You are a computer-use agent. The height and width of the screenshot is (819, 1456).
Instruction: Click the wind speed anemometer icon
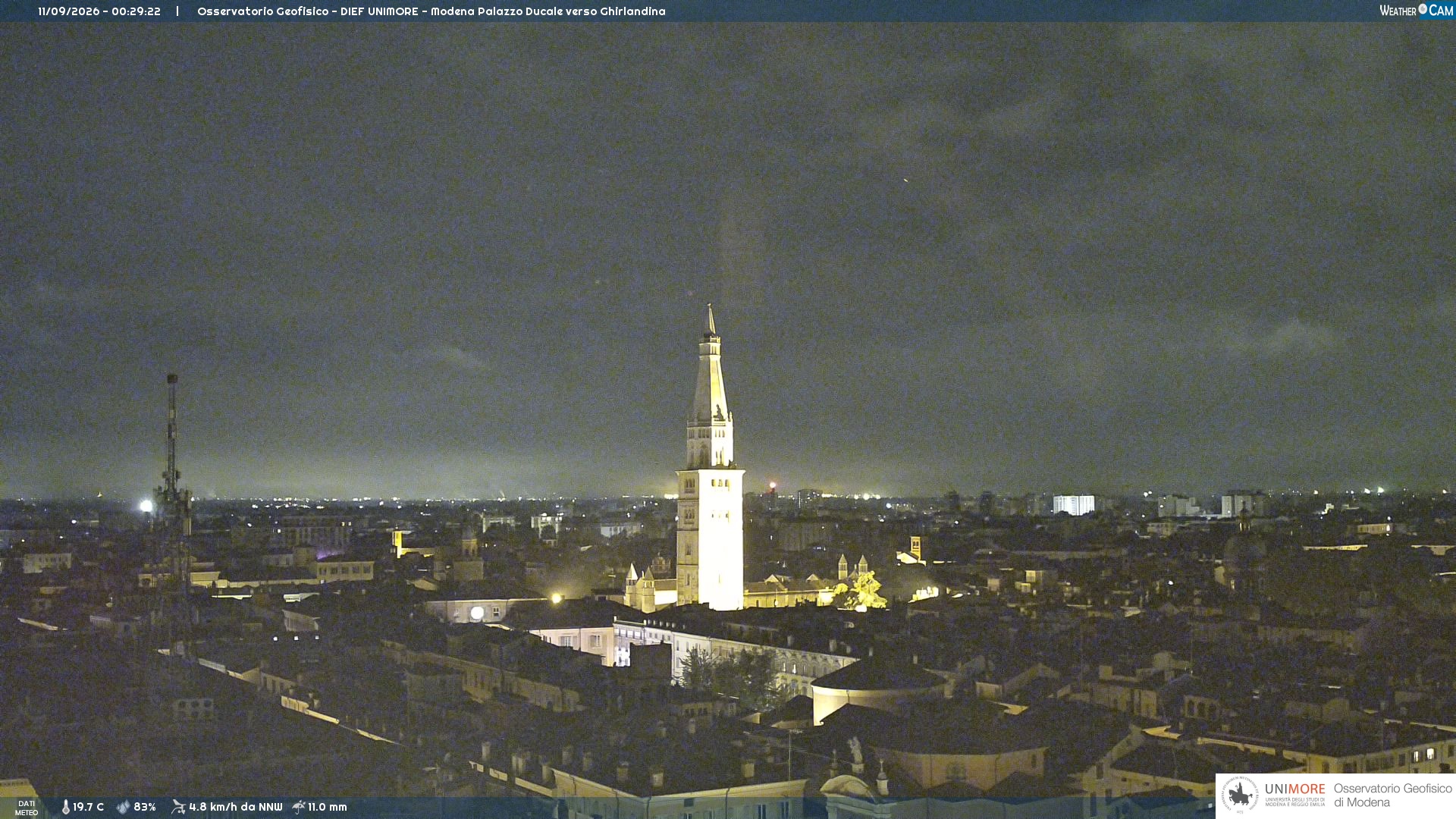point(178,807)
